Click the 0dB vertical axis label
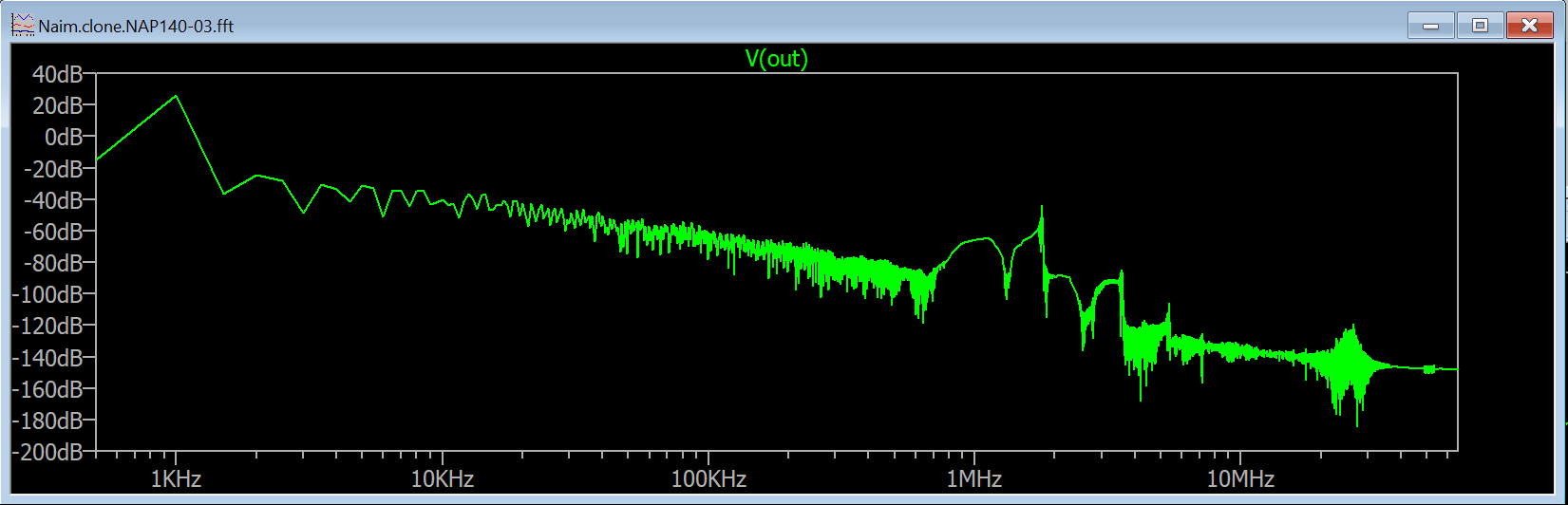This screenshot has height=505, width=1568. point(64,137)
